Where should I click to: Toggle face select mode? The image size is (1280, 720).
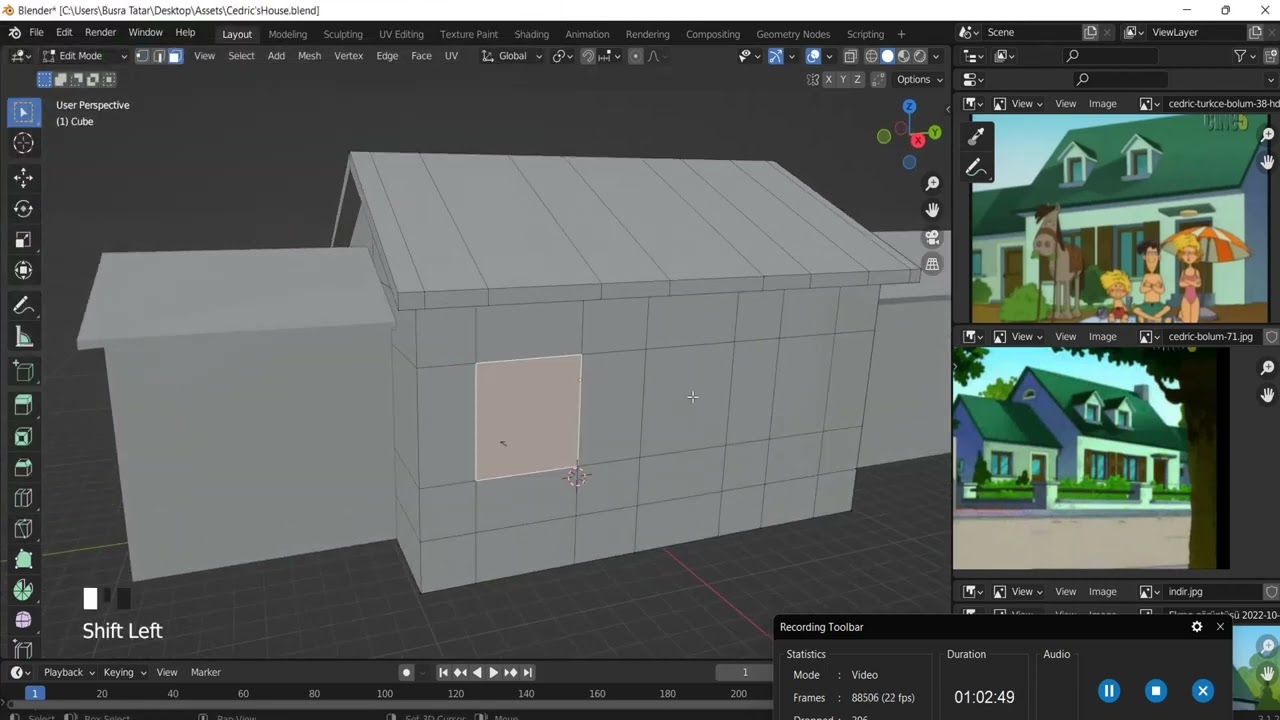pos(174,56)
